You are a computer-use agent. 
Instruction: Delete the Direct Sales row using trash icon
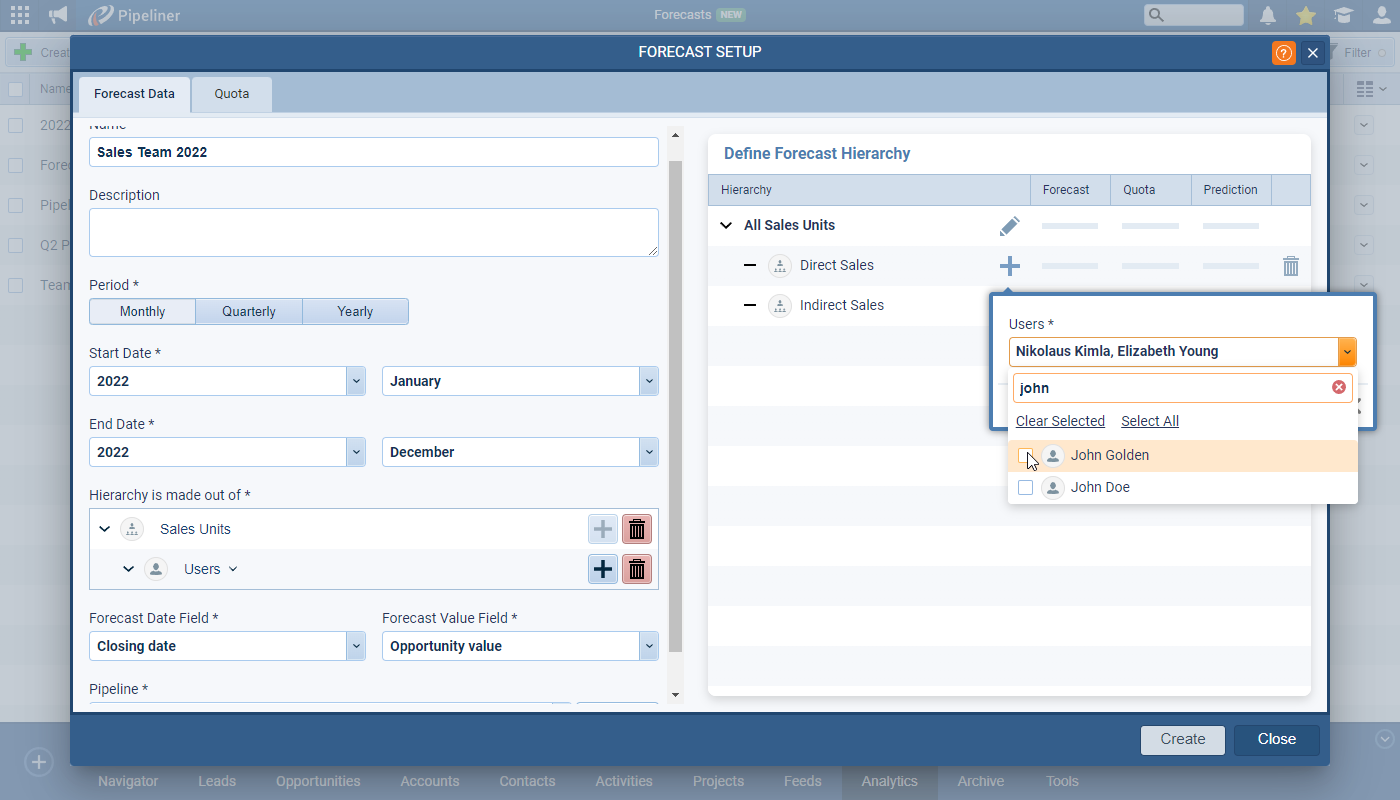[x=1290, y=266]
